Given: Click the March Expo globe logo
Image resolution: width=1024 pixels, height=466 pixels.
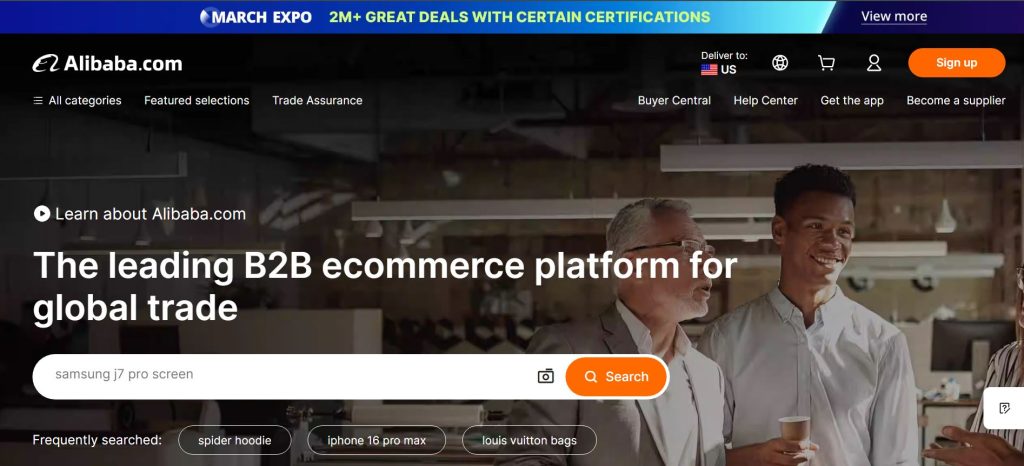Looking at the screenshot, I should [x=209, y=17].
